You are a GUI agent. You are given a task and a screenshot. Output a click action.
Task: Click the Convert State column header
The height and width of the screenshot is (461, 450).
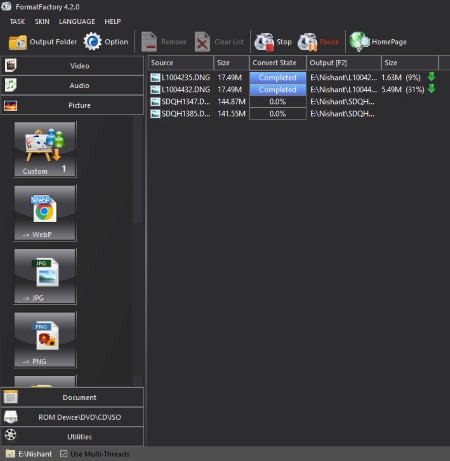278,63
